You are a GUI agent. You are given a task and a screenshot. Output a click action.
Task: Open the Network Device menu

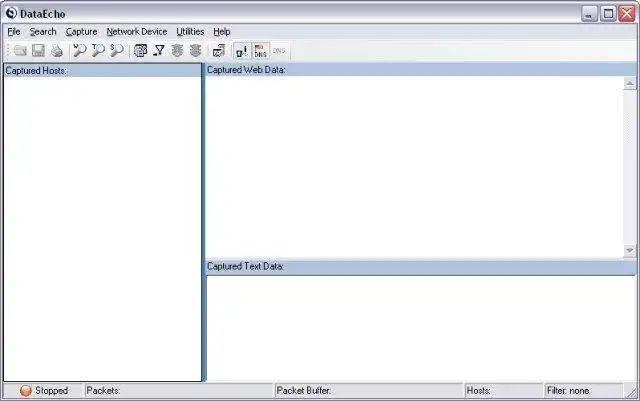(137, 31)
